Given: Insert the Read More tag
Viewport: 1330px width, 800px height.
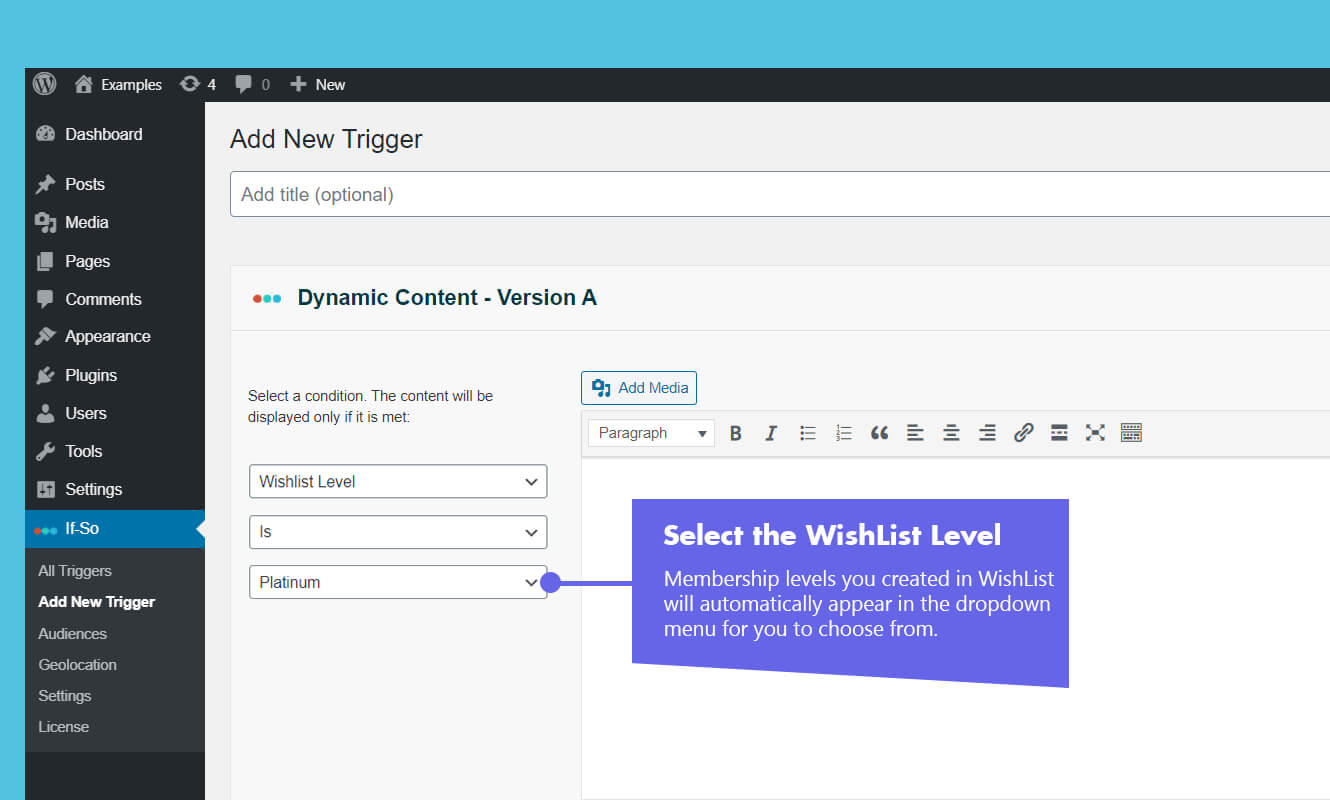Looking at the screenshot, I should [1059, 433].
